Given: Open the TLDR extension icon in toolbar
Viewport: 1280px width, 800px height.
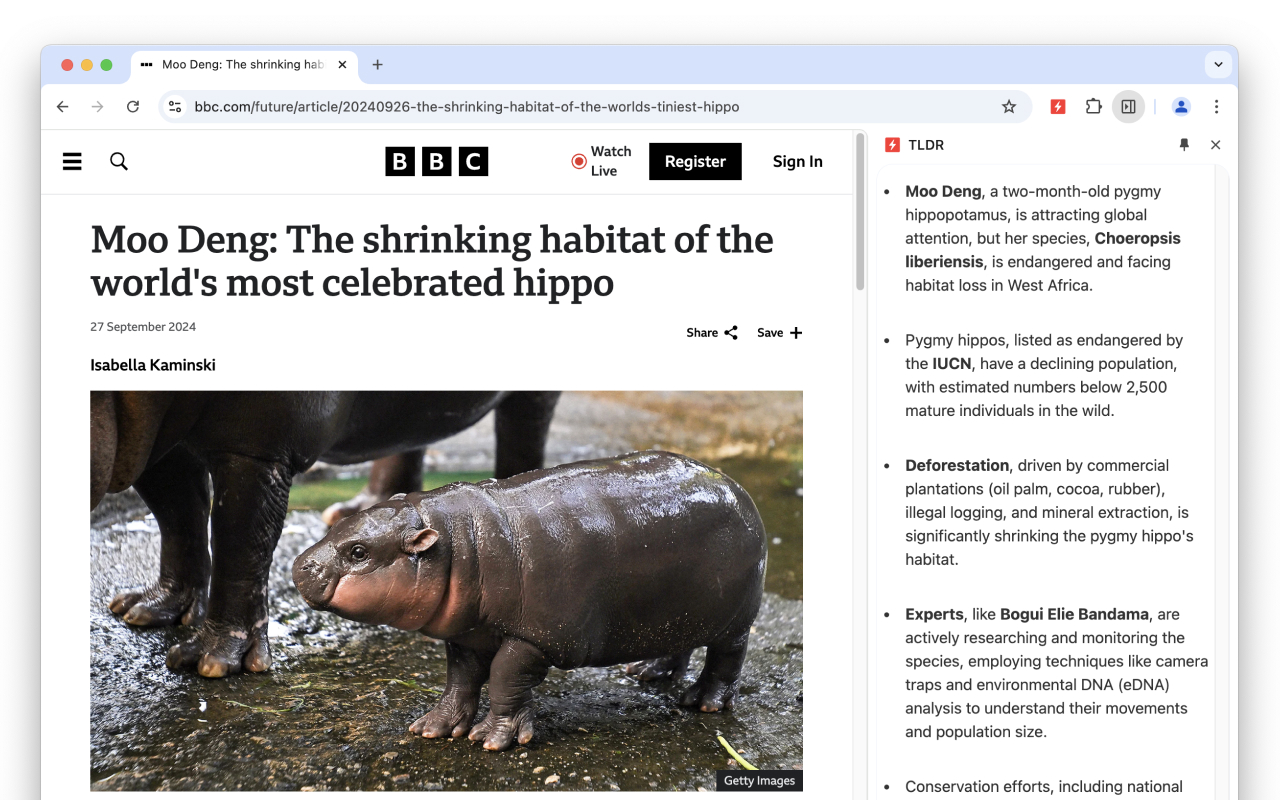Looking at the screenshot, I should (x=1057, y=106).
